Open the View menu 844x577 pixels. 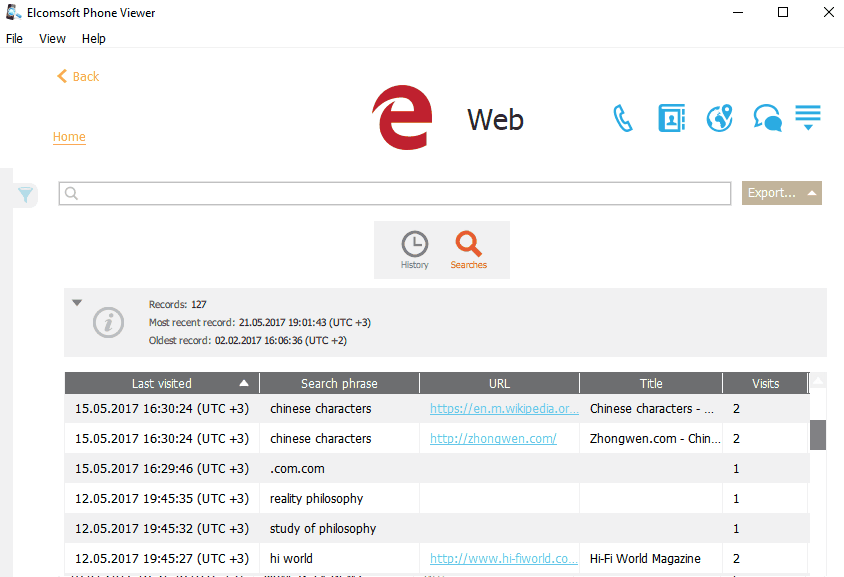pyautogui.click(x=52, y=39)
